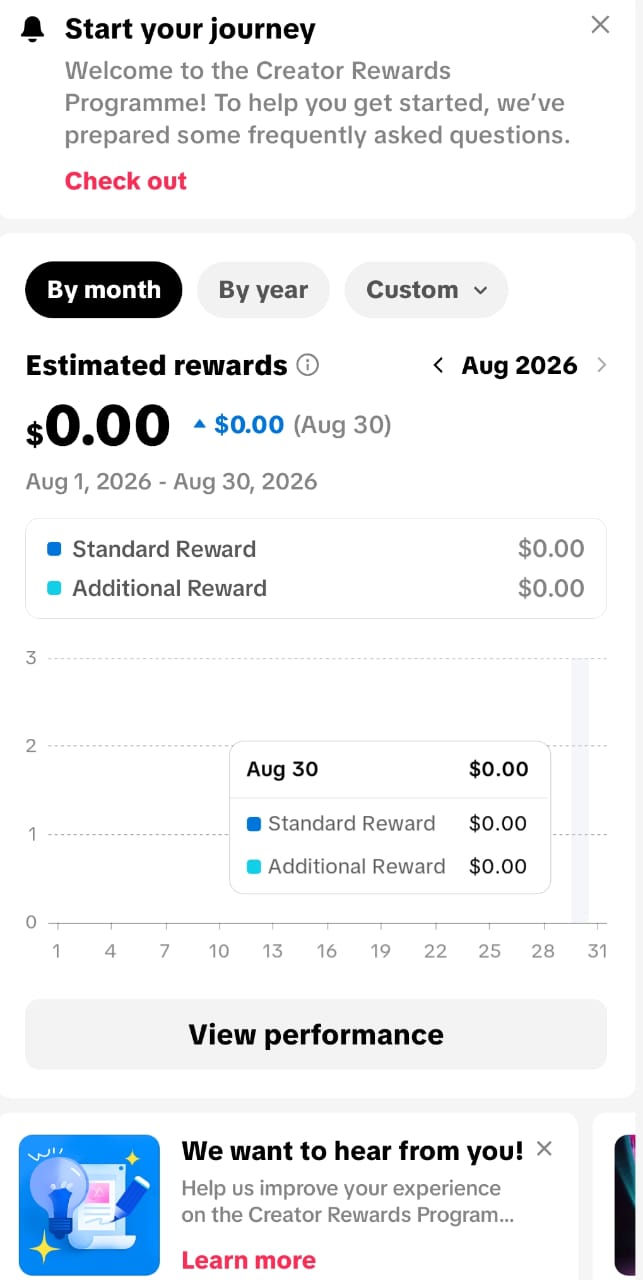Click the Aug 30 chart tooltip
This screenshot has width=643, height=1280.
click(390, 817)
